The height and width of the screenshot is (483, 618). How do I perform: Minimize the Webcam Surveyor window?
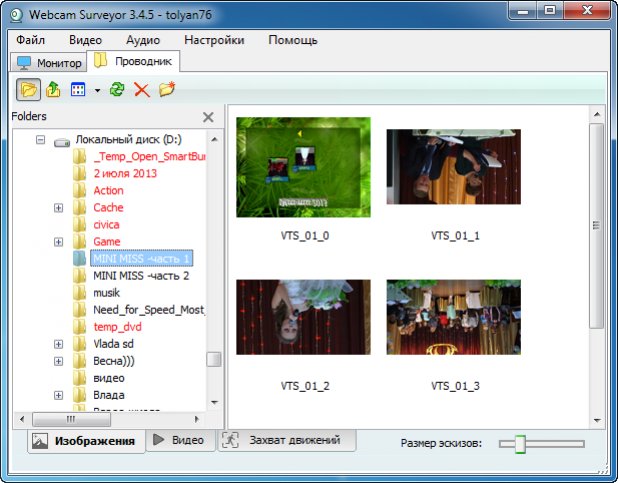523,11
